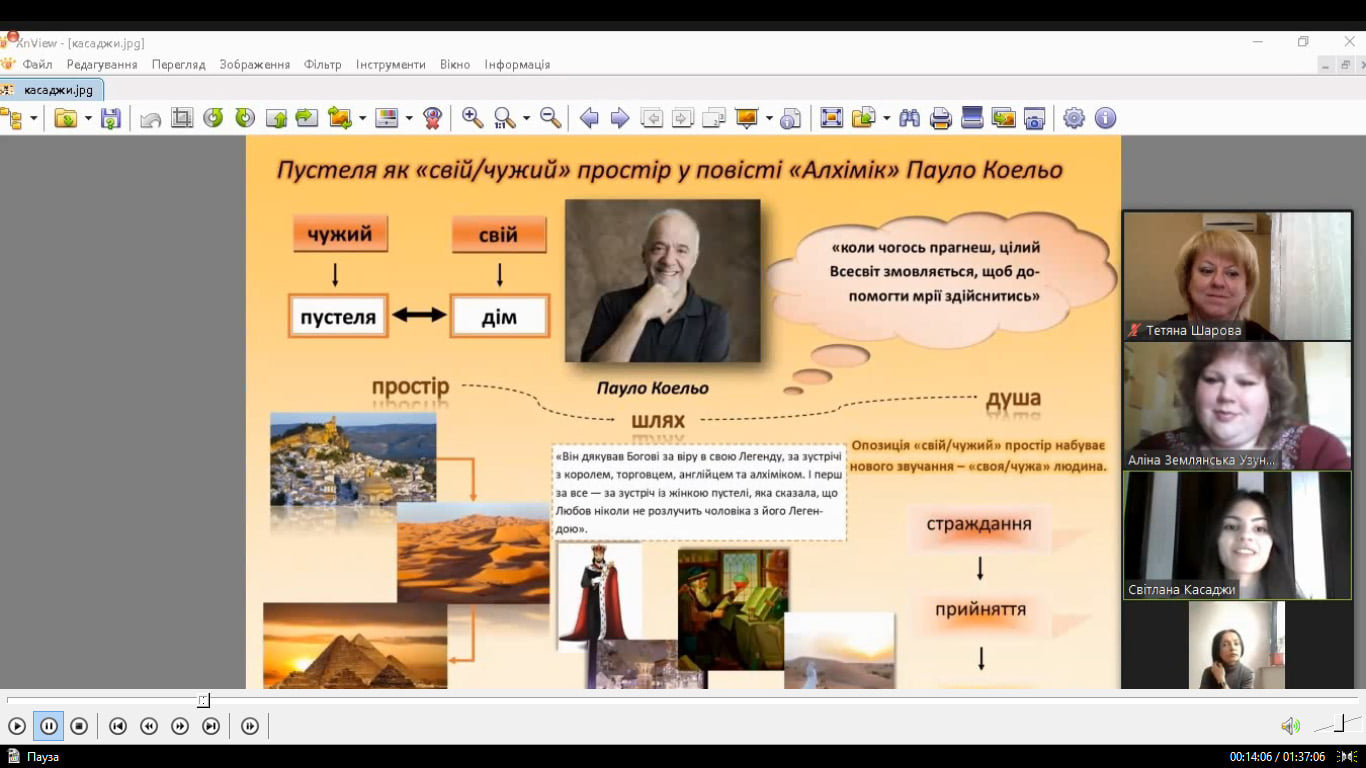This screenshot has width=1366, height=768.
Task: Select Тетяна Шарова video thumbnail
Action: 1237,275
